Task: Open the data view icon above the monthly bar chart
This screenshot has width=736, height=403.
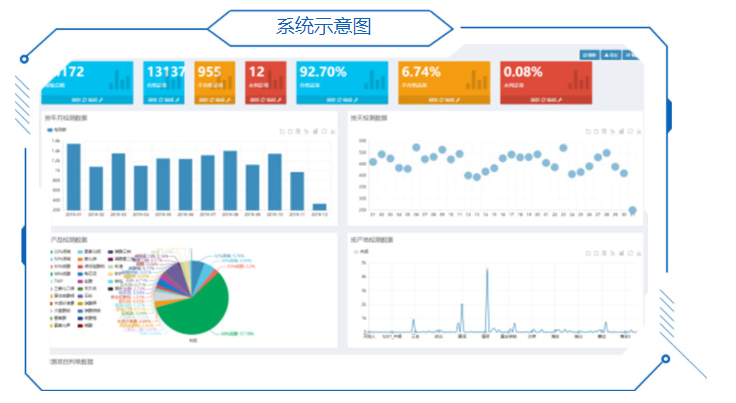Action: click(298, 131)
